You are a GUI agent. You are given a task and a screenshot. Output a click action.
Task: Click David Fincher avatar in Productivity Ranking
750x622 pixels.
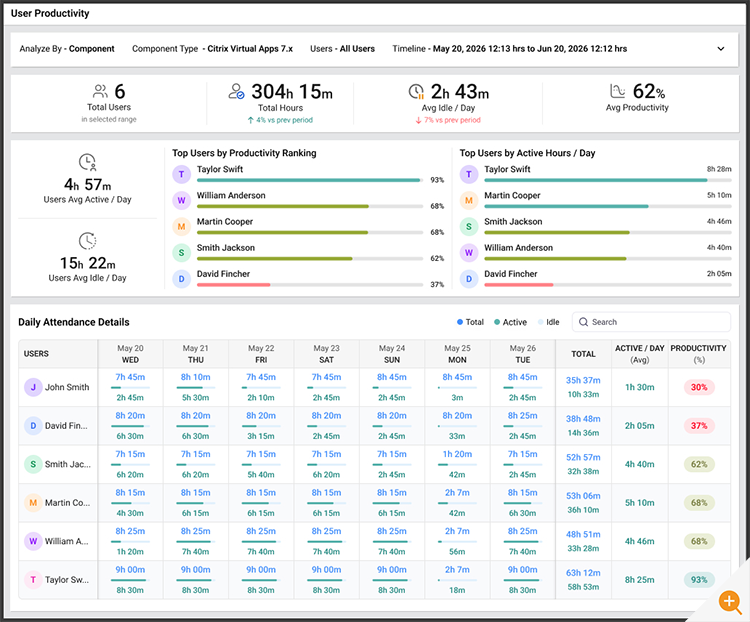tap(181, 279)
